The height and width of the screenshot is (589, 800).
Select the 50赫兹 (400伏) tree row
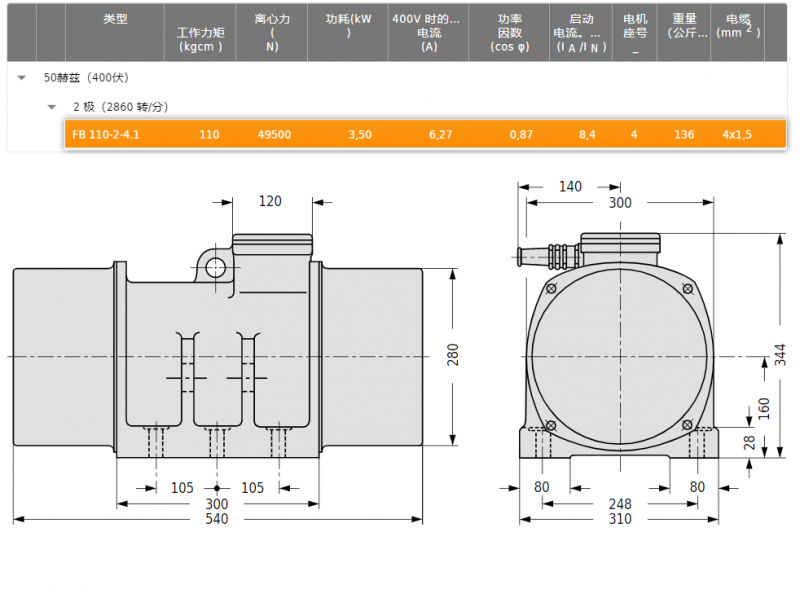pos(397,78)
